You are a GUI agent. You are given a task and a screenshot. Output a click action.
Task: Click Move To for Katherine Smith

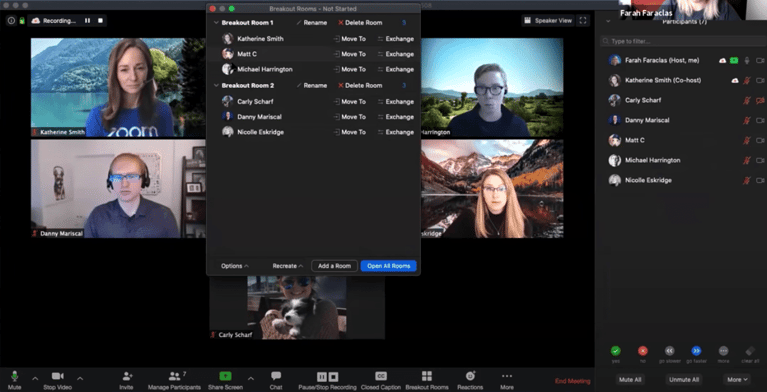pos(349,39)
